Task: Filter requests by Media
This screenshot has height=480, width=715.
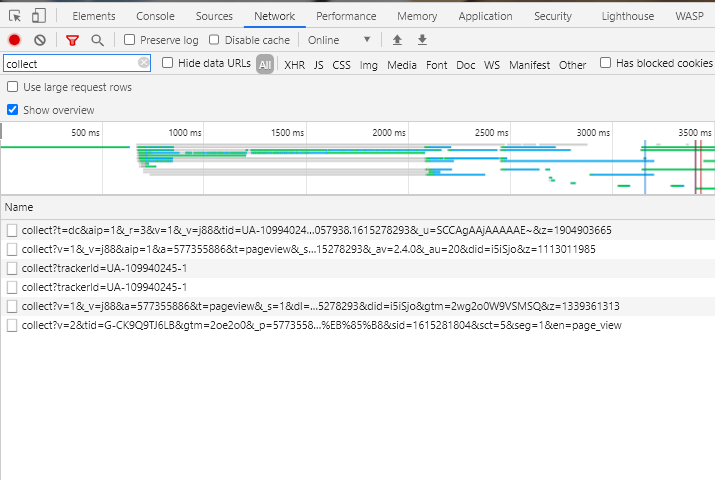Action: 402,65
